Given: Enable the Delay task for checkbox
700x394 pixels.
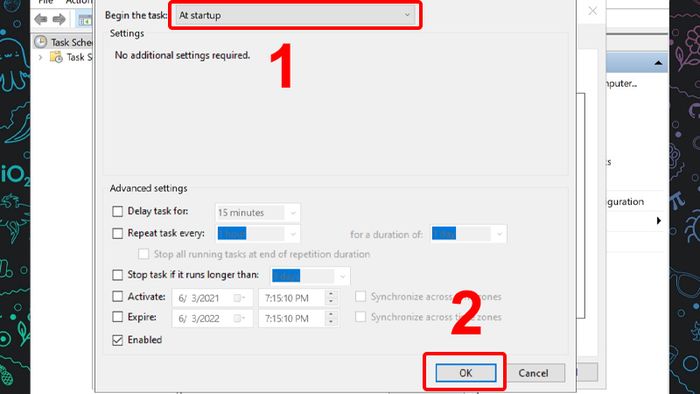Looking at the screenshot, I should 117,212.
